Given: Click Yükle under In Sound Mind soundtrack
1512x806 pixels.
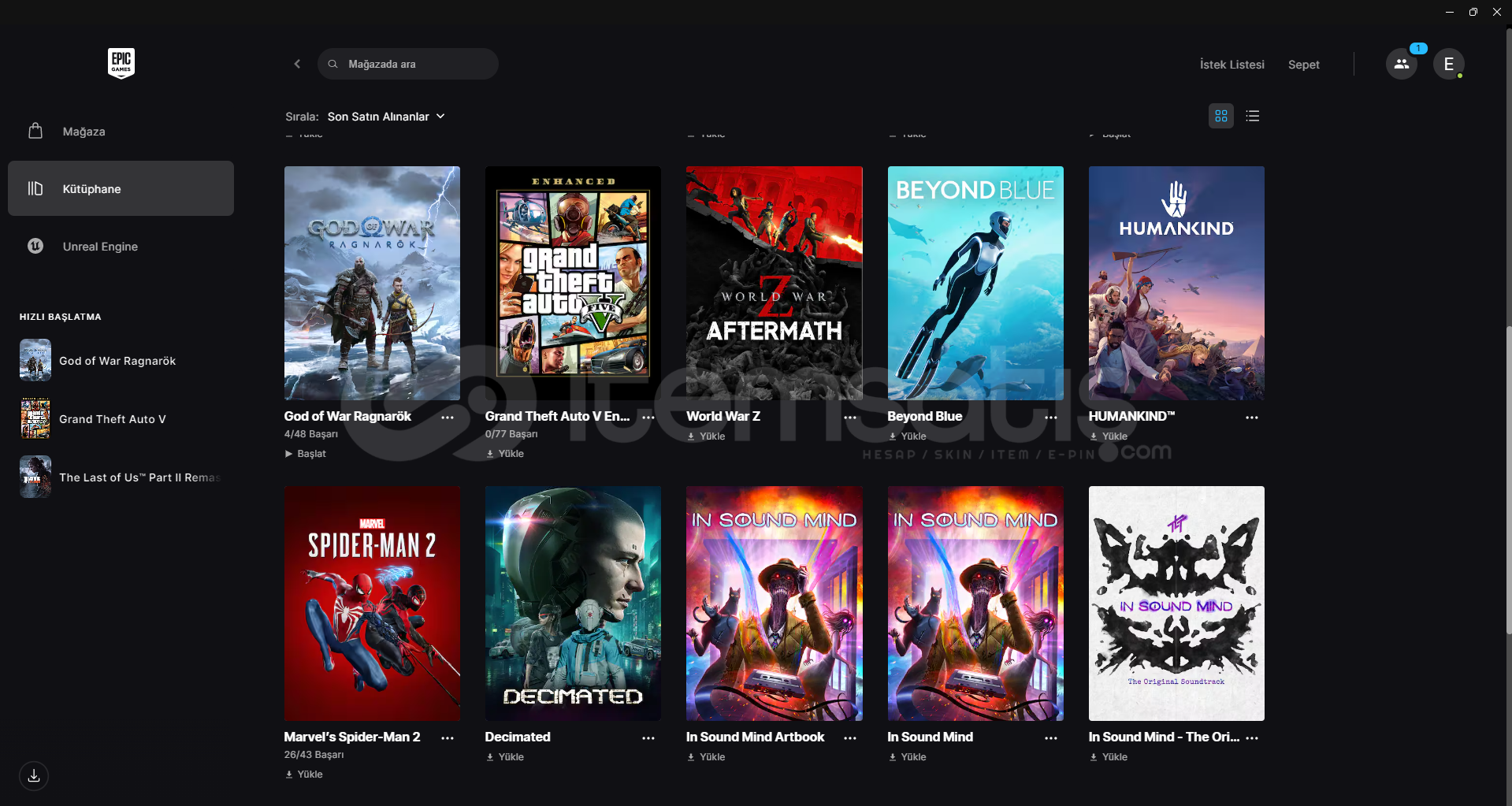Looking at the screenshot, I should coord(1109,757).
